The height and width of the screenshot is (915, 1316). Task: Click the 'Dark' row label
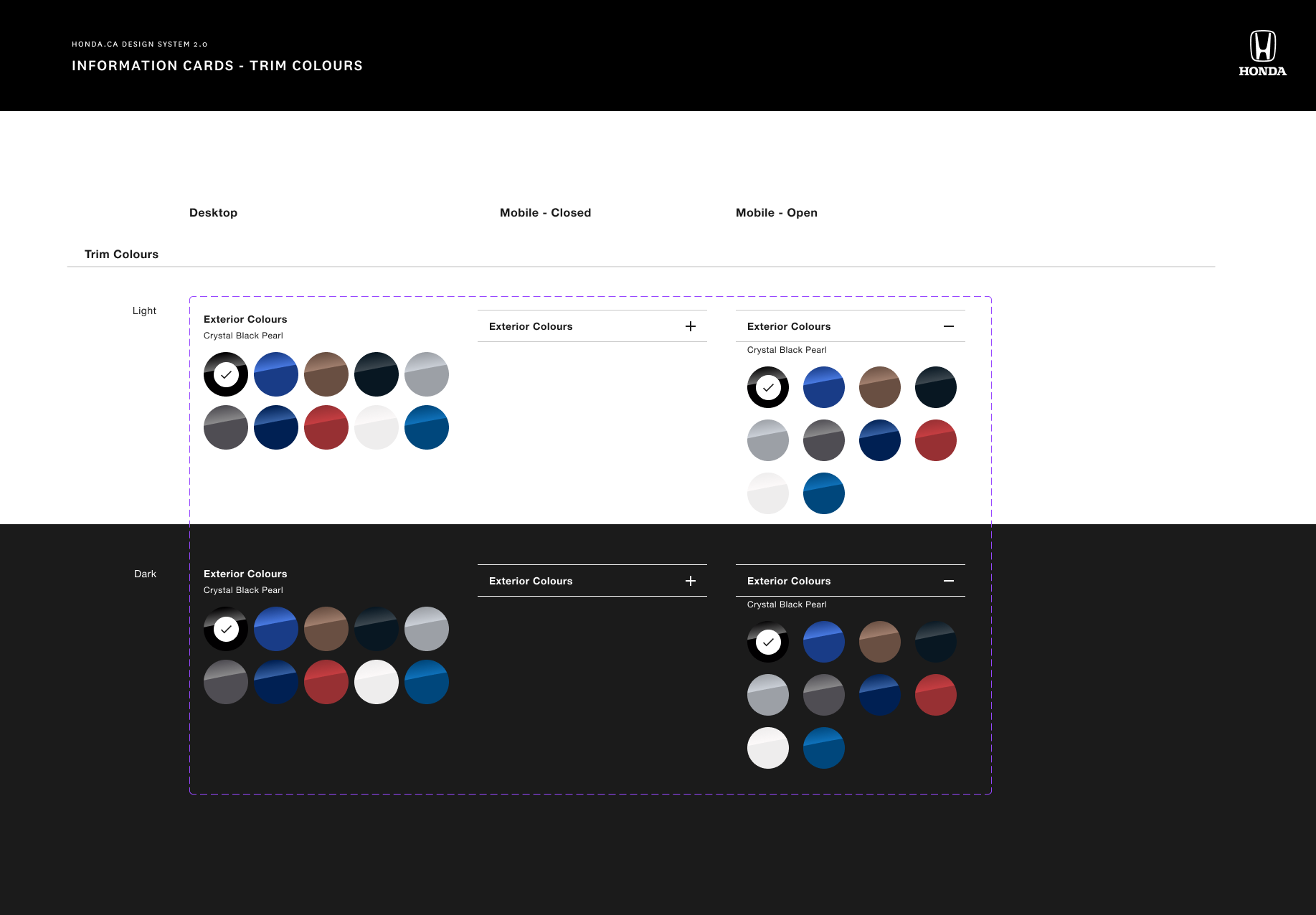(145, 574)
